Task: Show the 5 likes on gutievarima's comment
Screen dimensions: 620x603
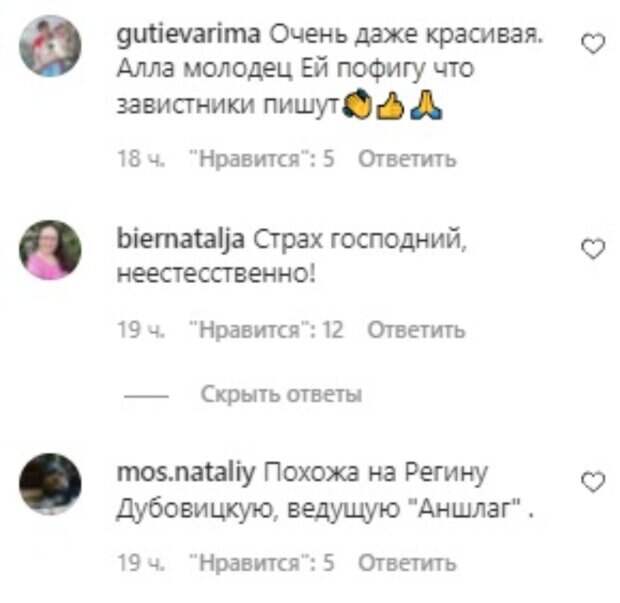Action: coord(262,159)
